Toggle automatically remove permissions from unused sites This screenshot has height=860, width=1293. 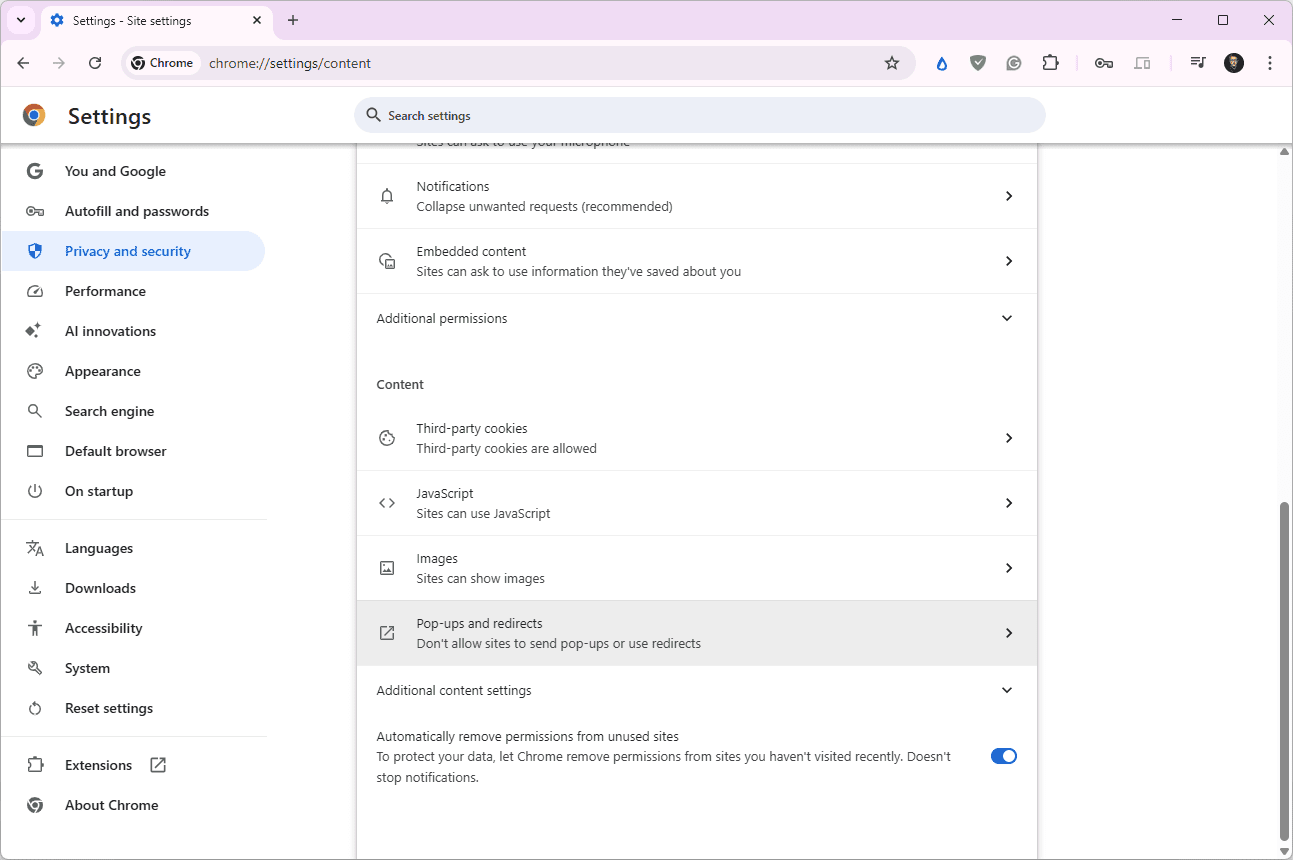(1003, 756)
